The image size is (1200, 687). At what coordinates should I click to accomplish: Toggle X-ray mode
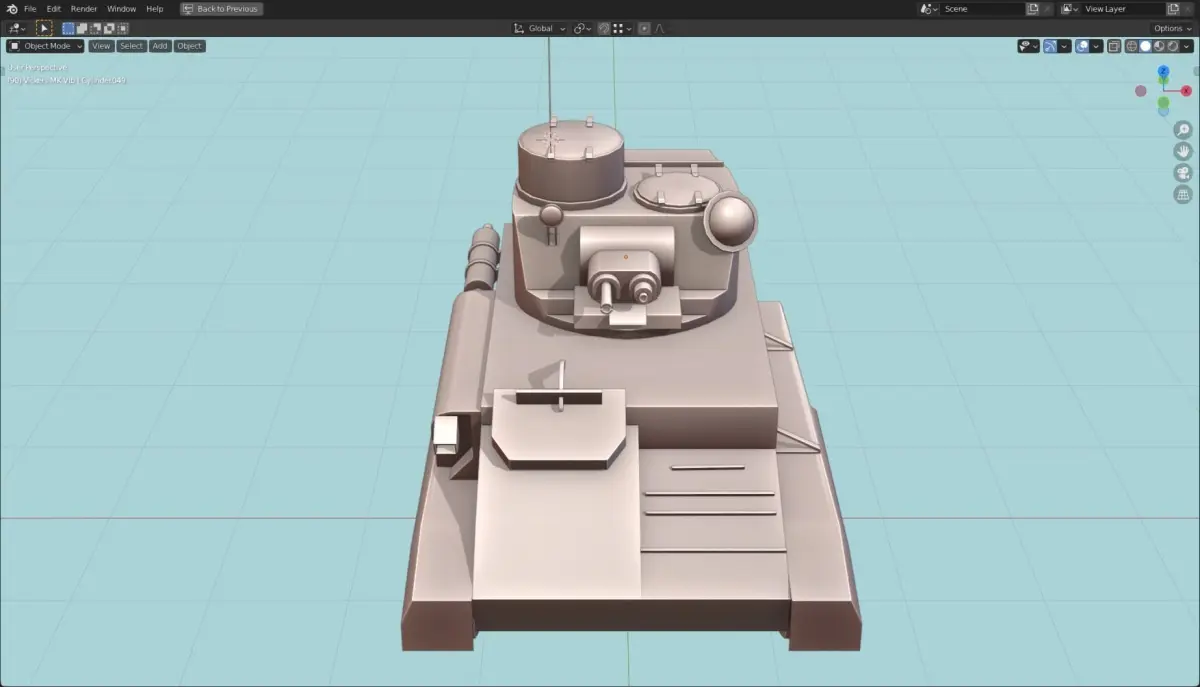click(x=1114, y=46)
